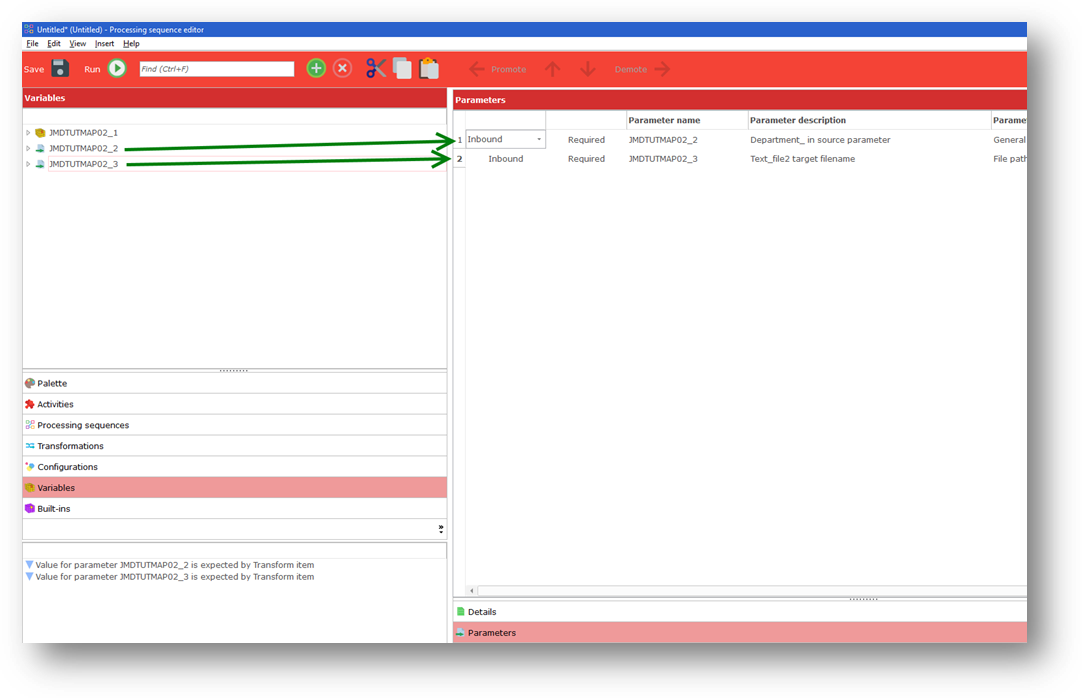Cut selection using scissors icon
This screenshot has height=698, width=1082.
(x=376, y=68)
